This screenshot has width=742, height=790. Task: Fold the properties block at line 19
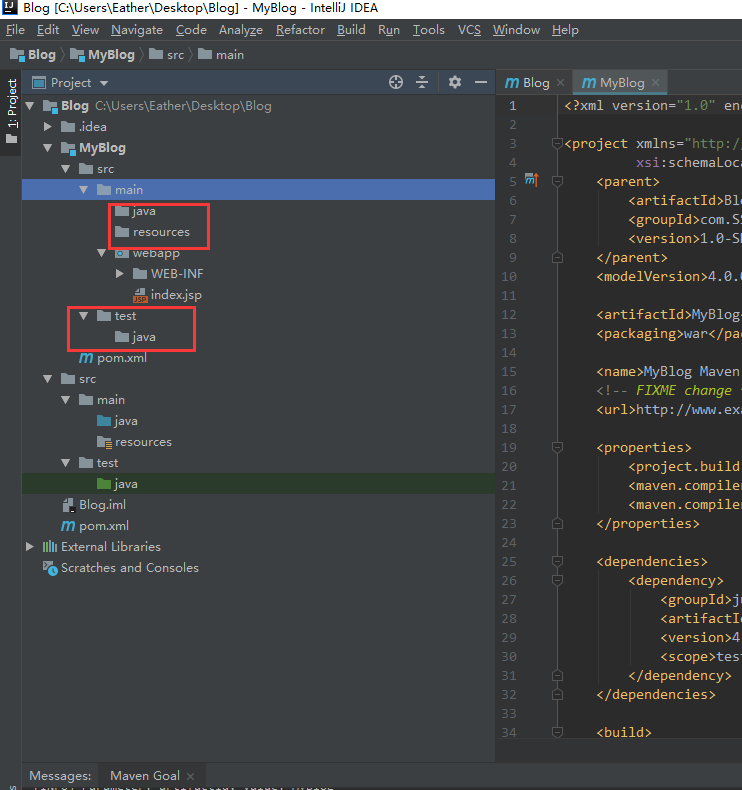(x=557, y=447)
